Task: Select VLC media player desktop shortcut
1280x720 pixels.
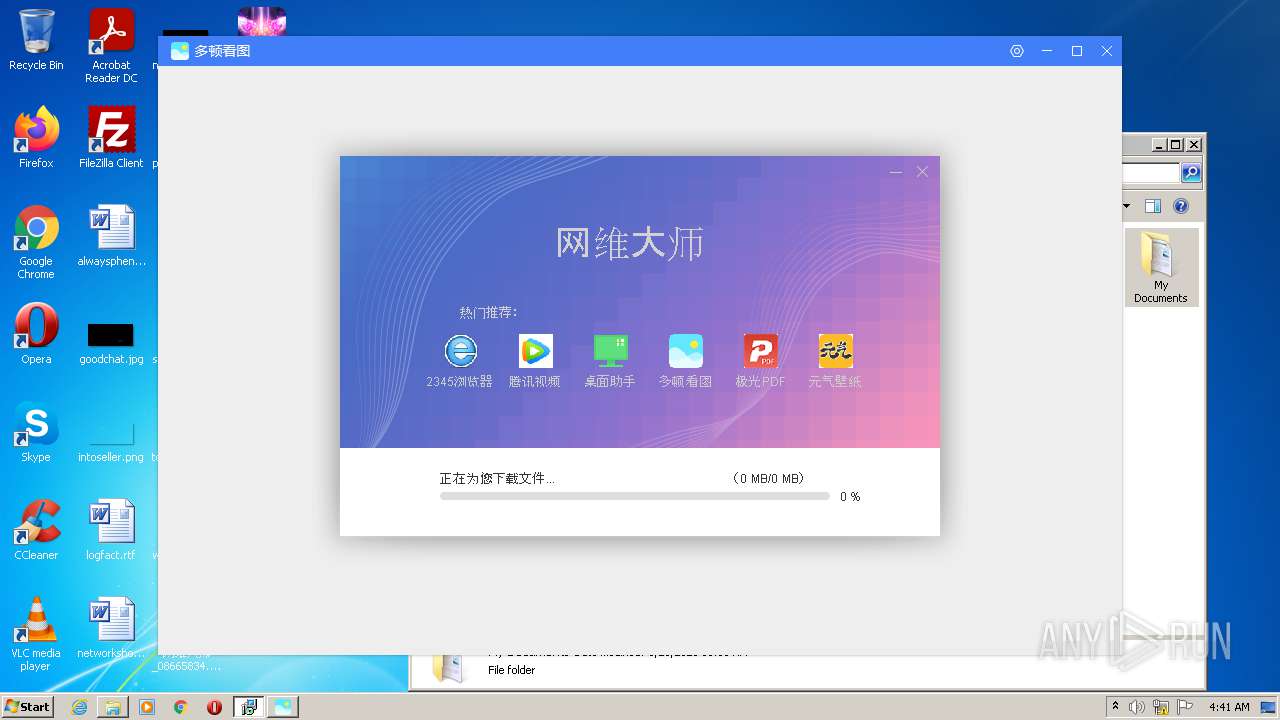Action: click(36, 634)
